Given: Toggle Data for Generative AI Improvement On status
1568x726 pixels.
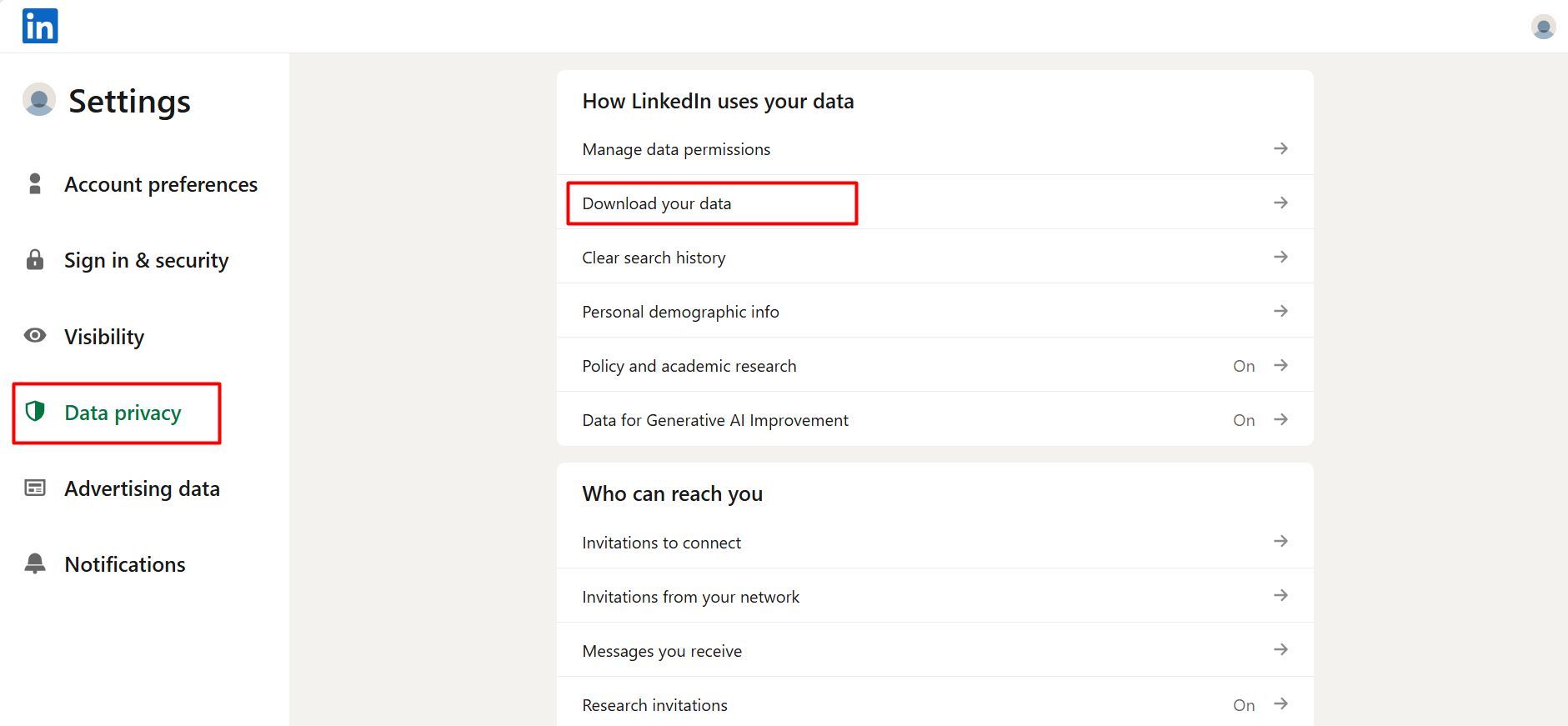Looking at the screenshot, I should tap(1244, 420).
